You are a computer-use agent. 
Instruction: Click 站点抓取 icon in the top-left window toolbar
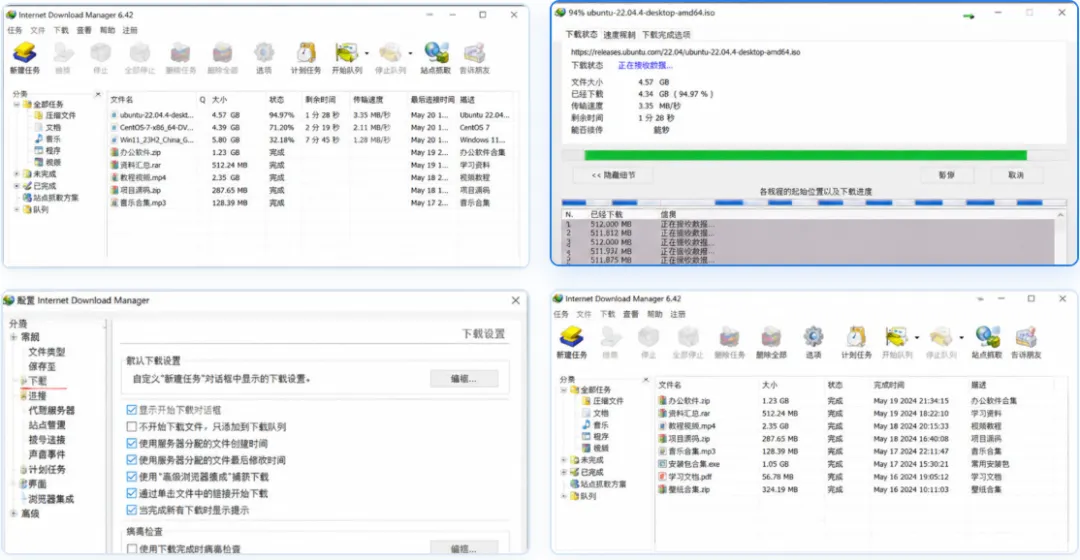point(435,54)
